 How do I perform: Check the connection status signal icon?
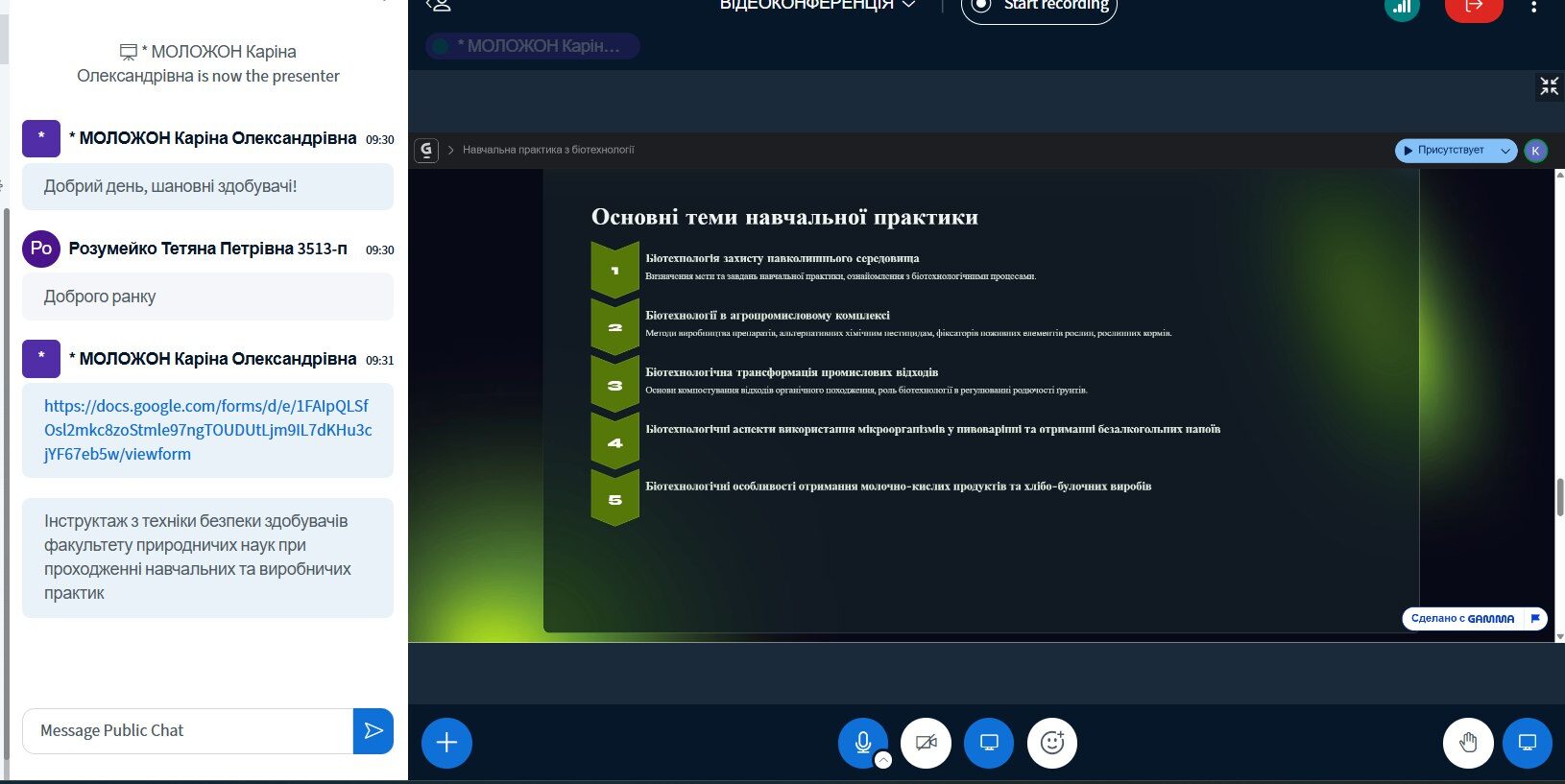pyautogui.click(x=1402, y=8)
